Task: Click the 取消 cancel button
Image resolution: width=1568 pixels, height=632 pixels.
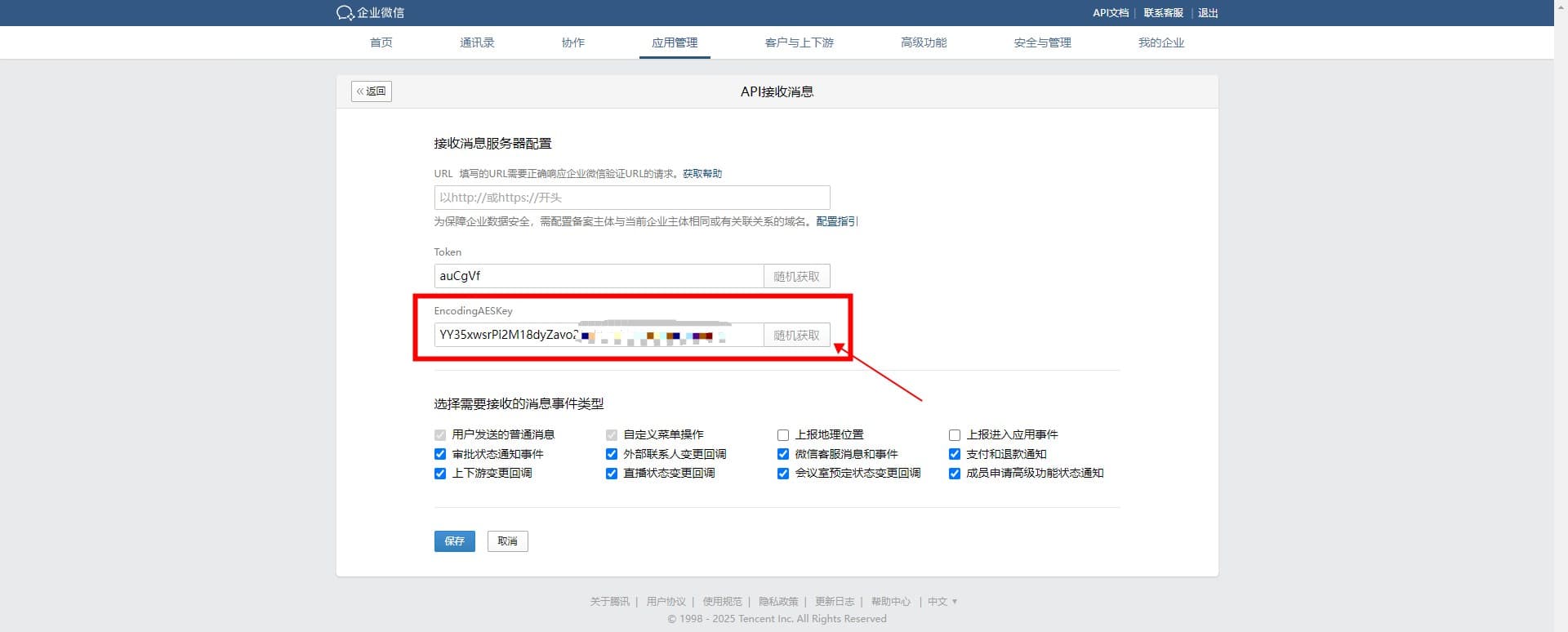Action: (508, 541)
